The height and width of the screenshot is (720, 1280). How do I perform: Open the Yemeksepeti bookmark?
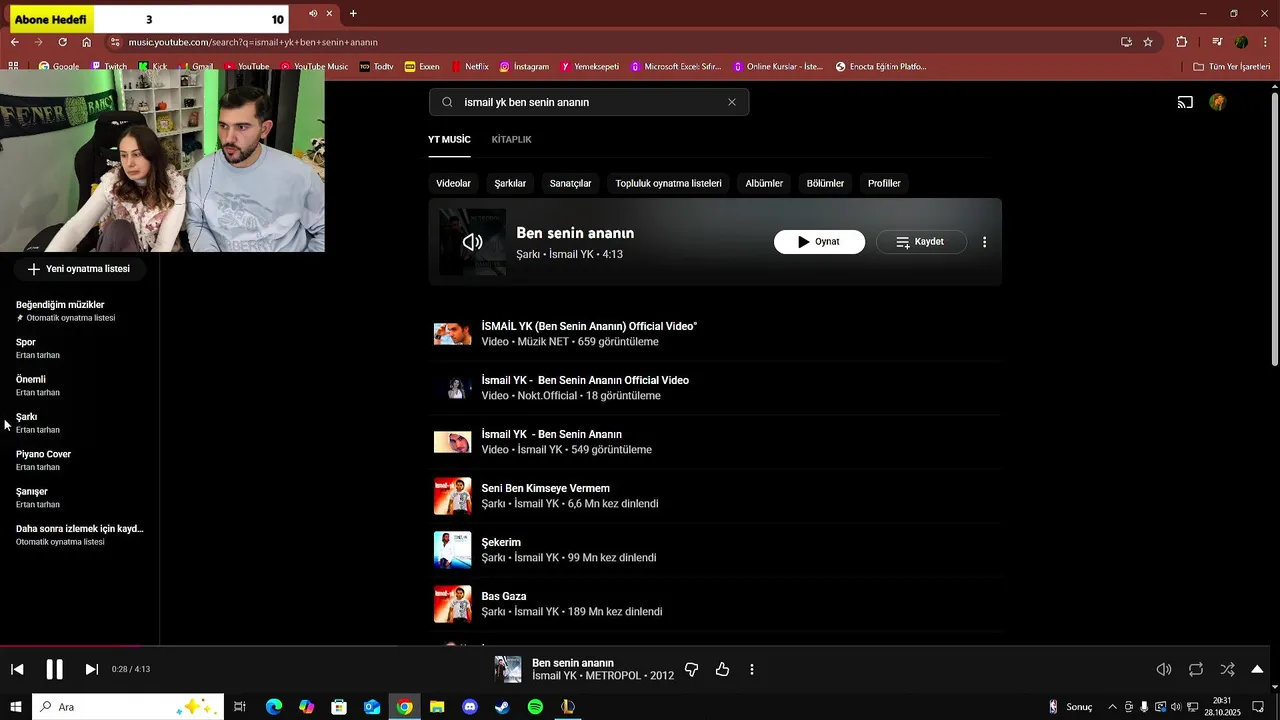pos(590,66)
